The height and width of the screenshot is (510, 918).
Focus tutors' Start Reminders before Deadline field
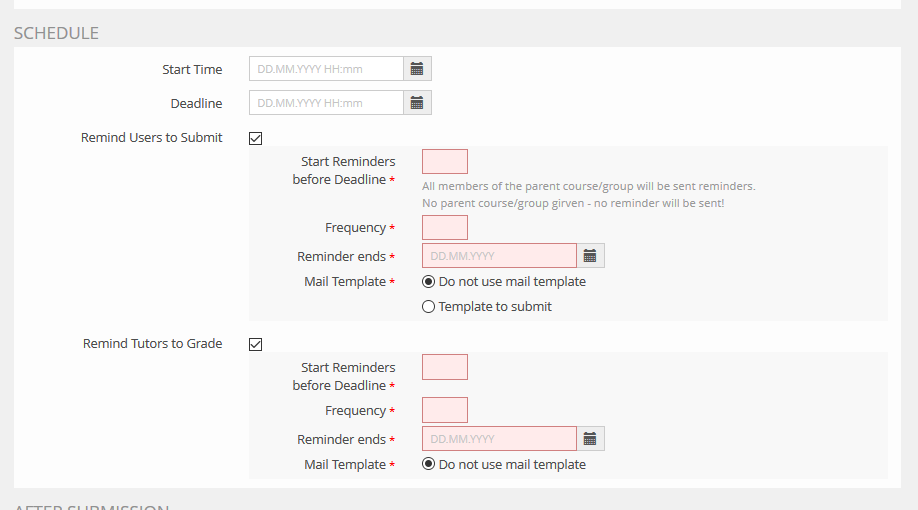coord(445,367)
